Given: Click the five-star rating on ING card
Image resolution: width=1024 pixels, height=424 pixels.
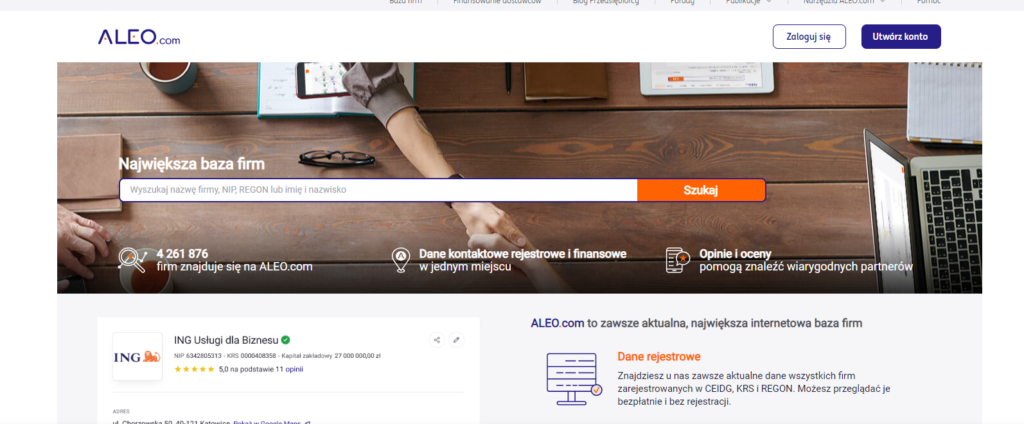Looking at the screenshot, I should [x=194, y=369].
